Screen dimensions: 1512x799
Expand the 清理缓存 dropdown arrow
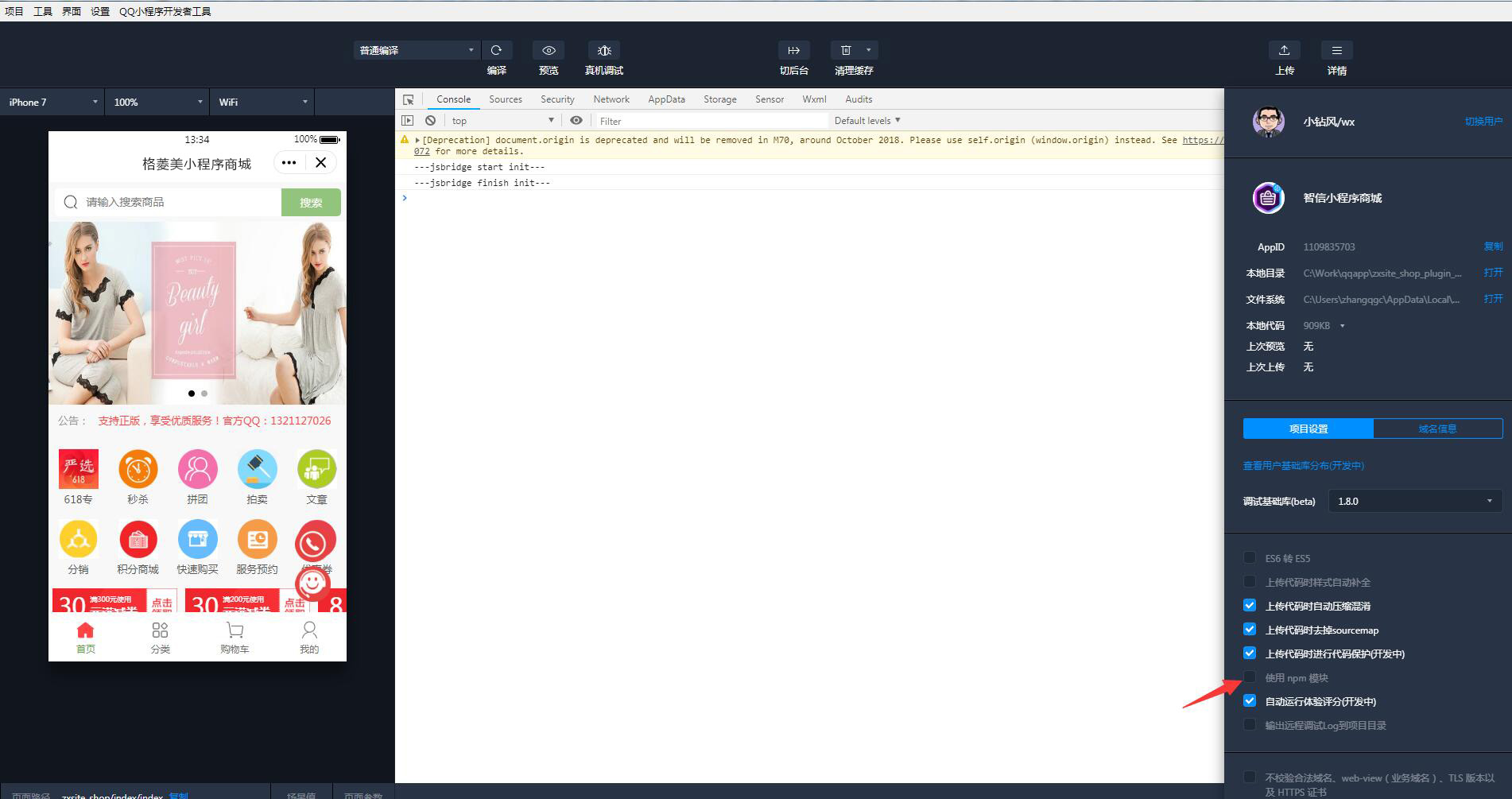tap(869, 50)
